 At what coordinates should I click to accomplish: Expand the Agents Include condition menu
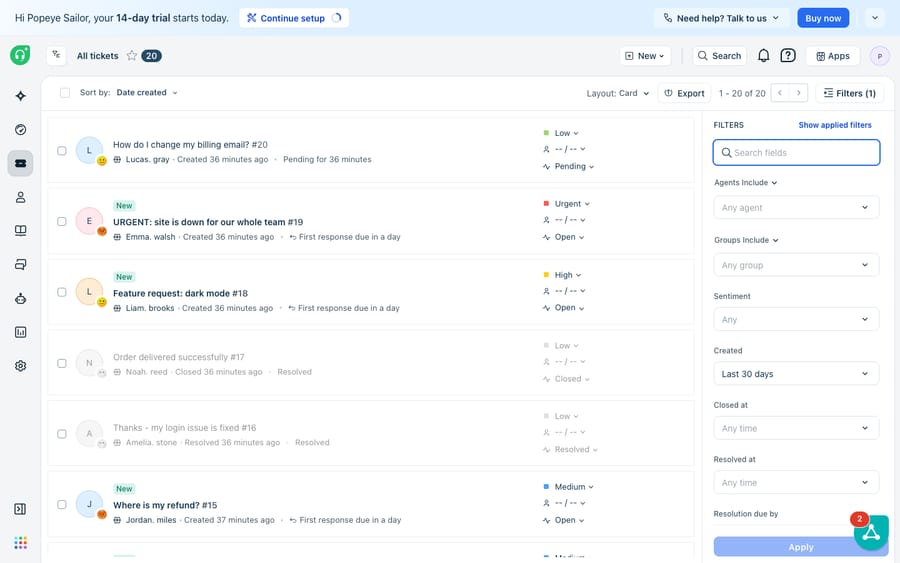click(746, 183)
